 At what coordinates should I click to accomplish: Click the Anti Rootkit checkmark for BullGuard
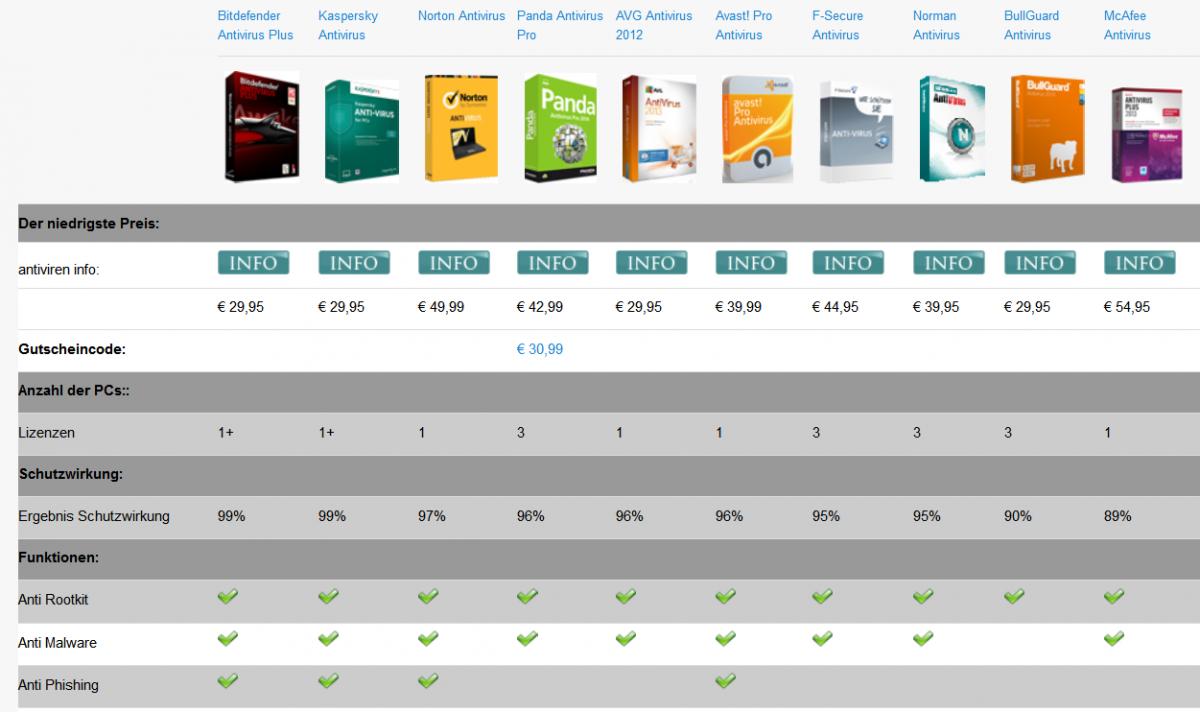[1014, 596]
